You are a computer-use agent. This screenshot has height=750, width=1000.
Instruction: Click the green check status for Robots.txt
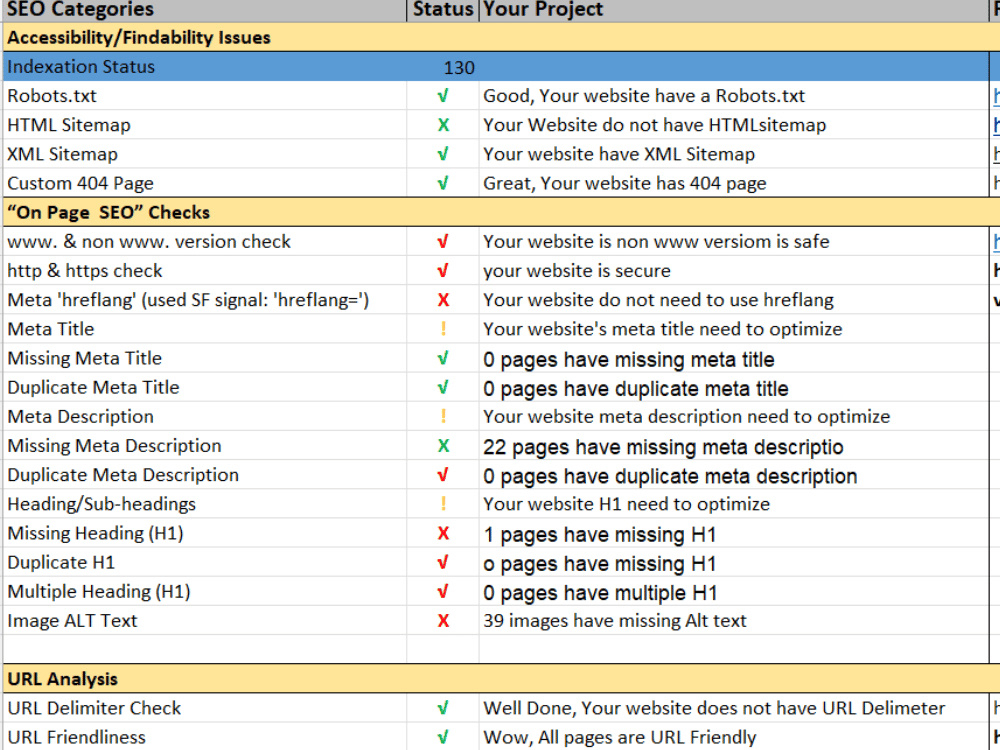(443, 96)
